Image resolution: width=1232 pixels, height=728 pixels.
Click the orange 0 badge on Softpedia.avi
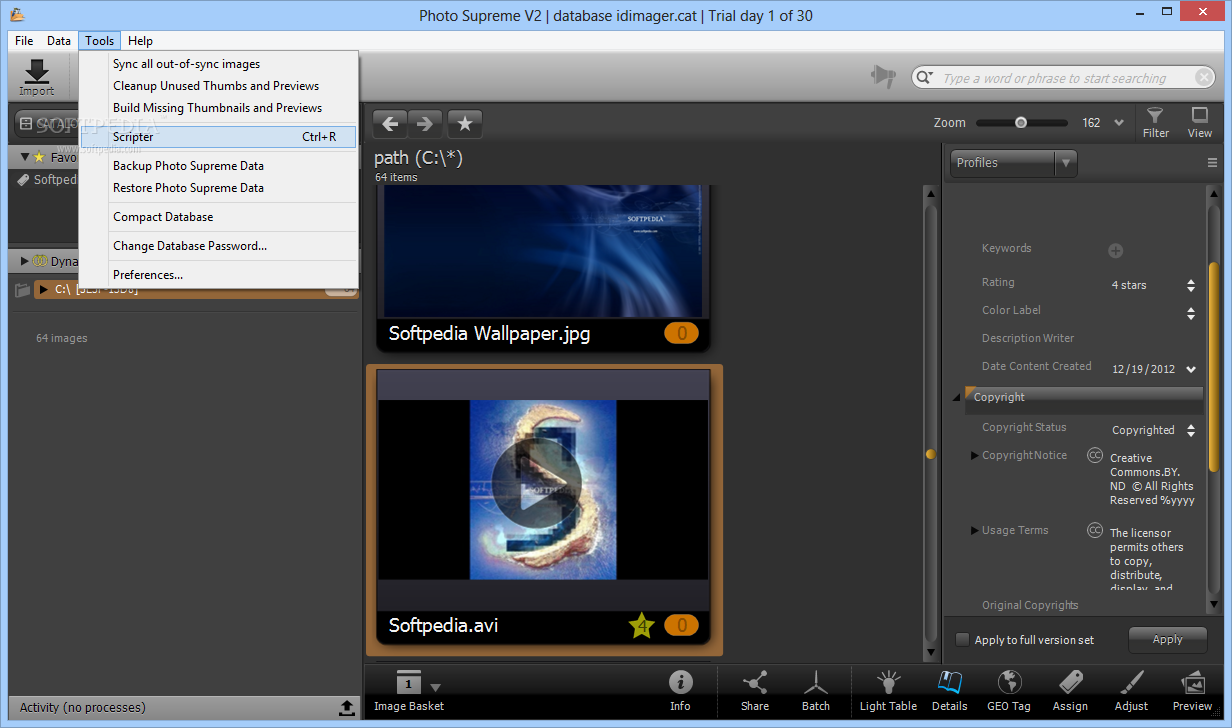coord(681,626)
